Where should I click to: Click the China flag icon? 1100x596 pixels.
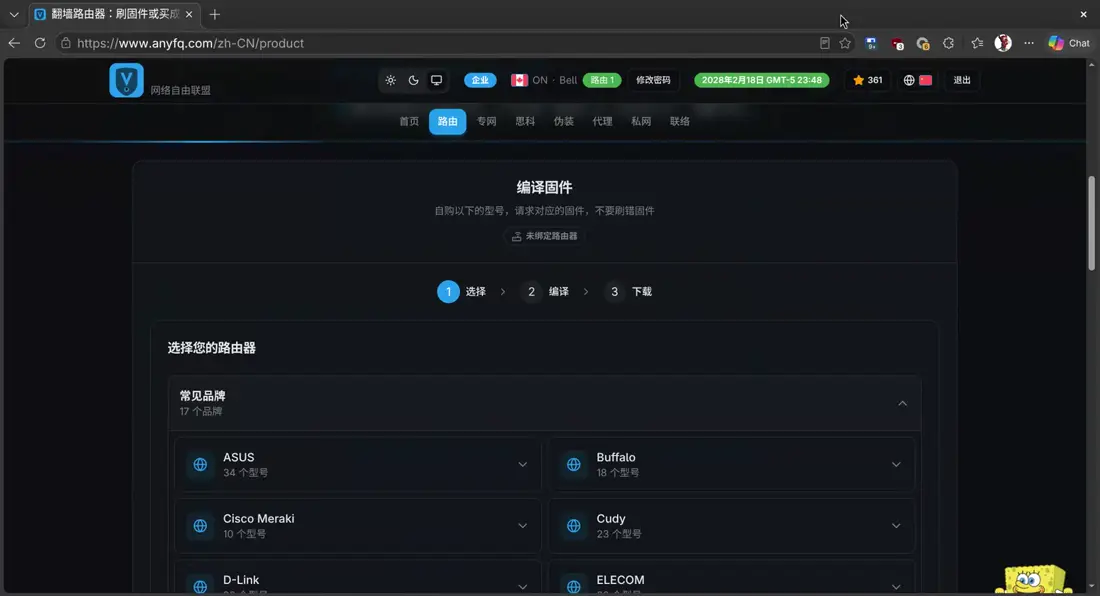click(x=925, y=80)
